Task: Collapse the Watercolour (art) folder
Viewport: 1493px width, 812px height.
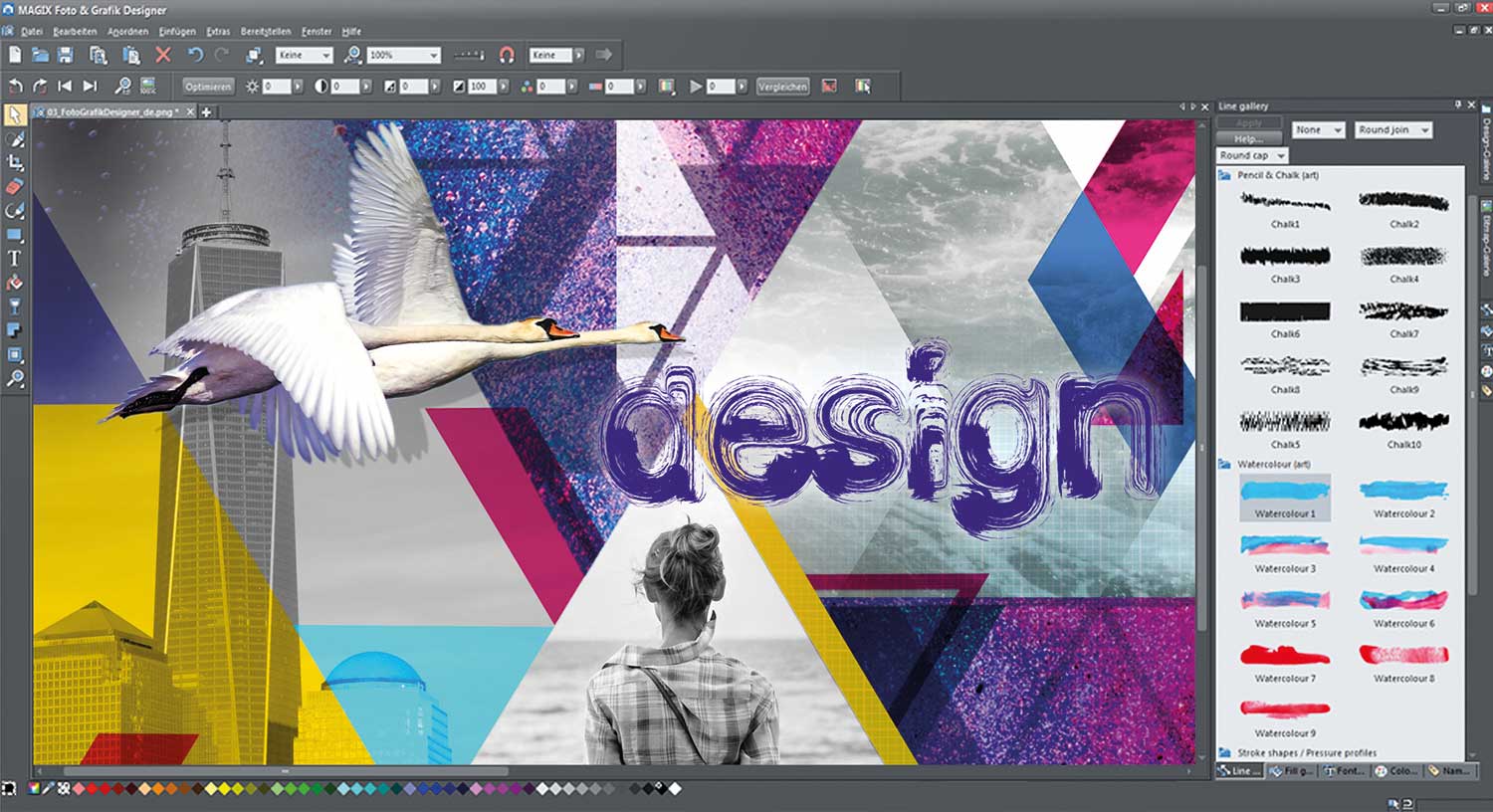Action: point(1224,465)
